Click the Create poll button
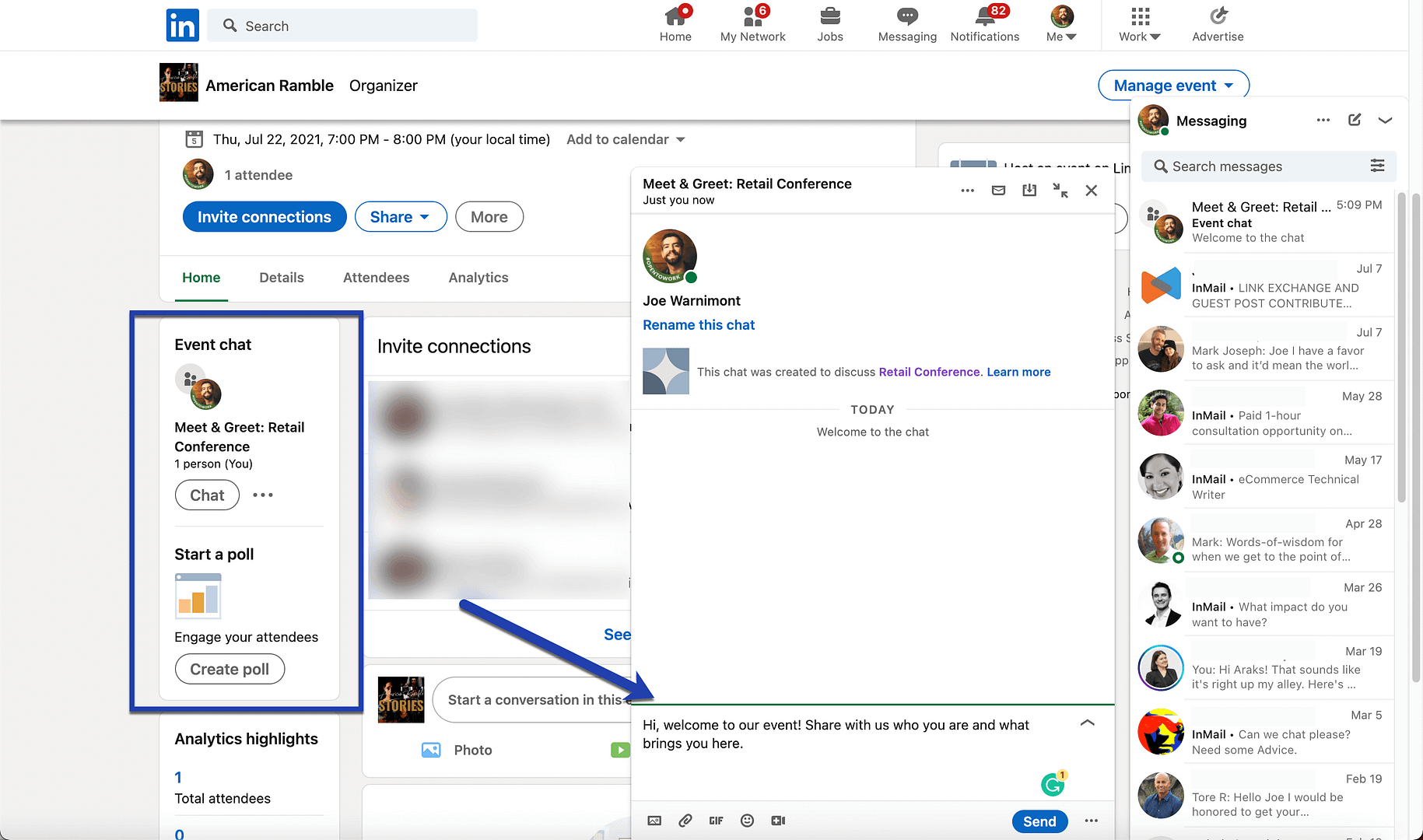Image resolution: width=1423 pixels, height=840 pixels. point(230,669)
